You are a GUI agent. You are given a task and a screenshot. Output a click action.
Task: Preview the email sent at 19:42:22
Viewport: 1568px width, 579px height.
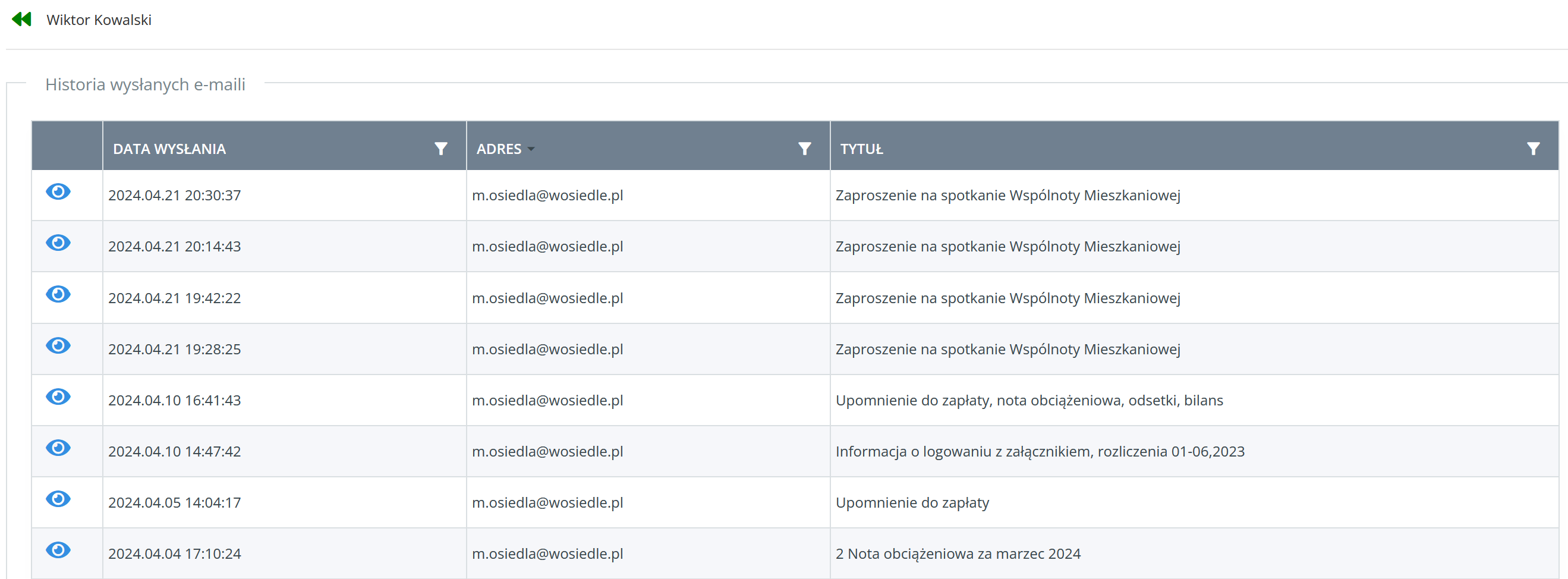click(58, 295)
